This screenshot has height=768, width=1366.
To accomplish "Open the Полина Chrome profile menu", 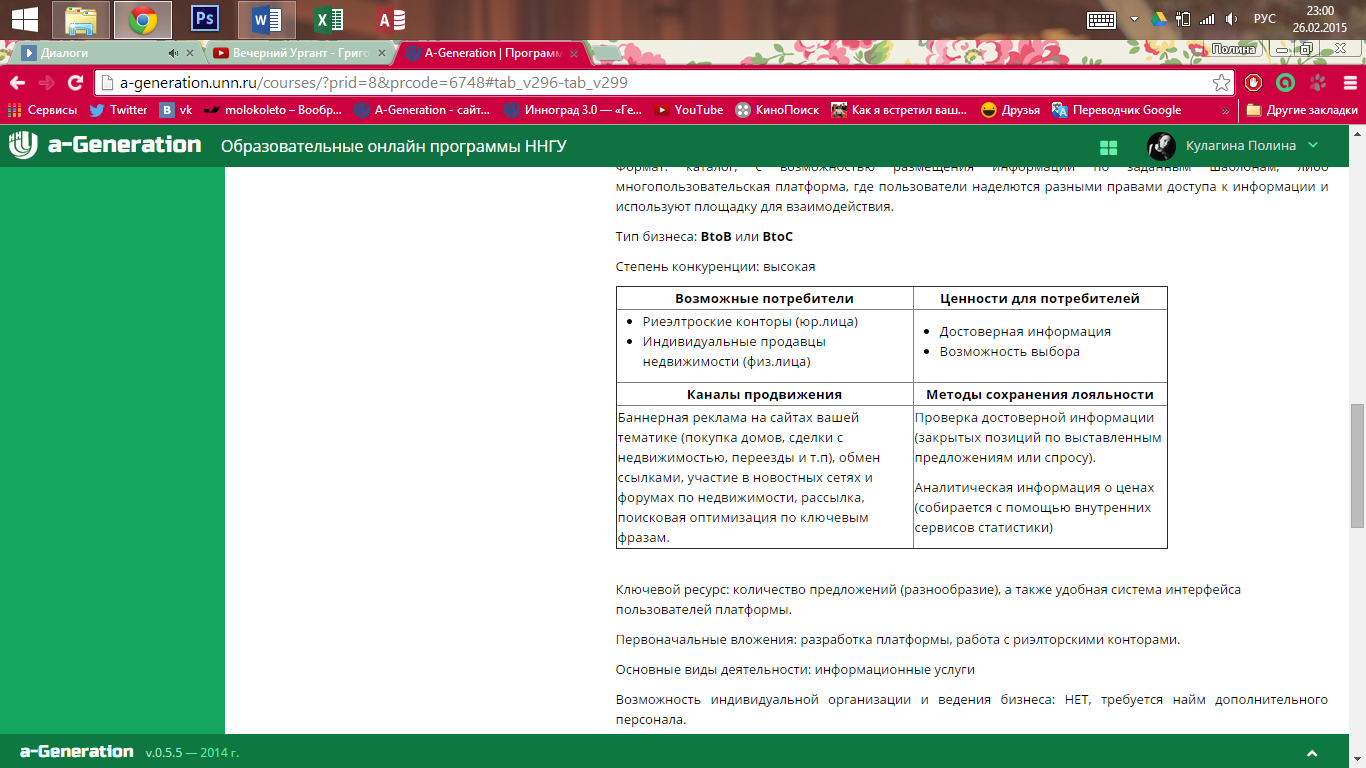I will click(x=1232, y=49).
